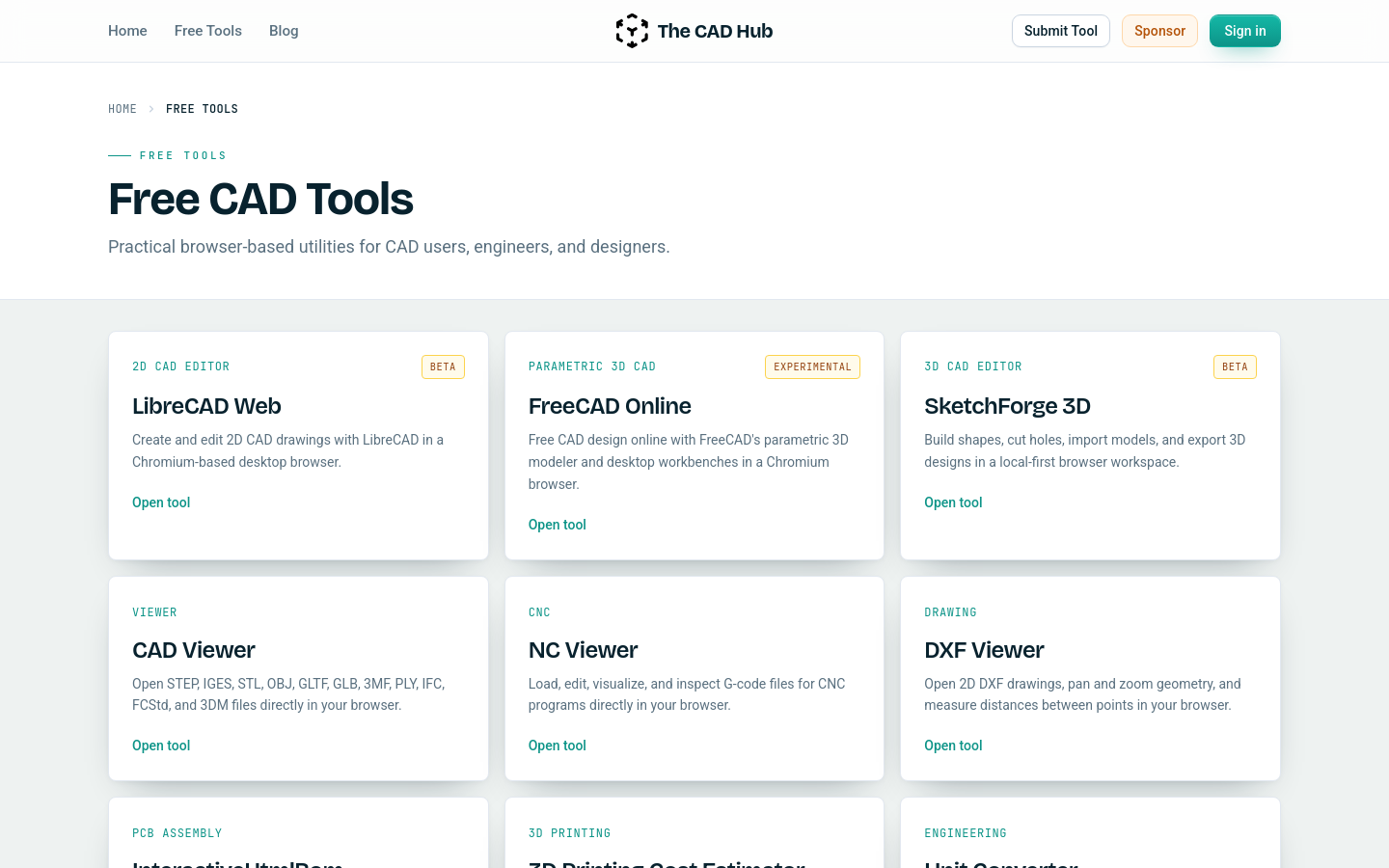Screen dimensions: 1389x868
Task: Click the FreeCAD Online description text
Action: 689,462
